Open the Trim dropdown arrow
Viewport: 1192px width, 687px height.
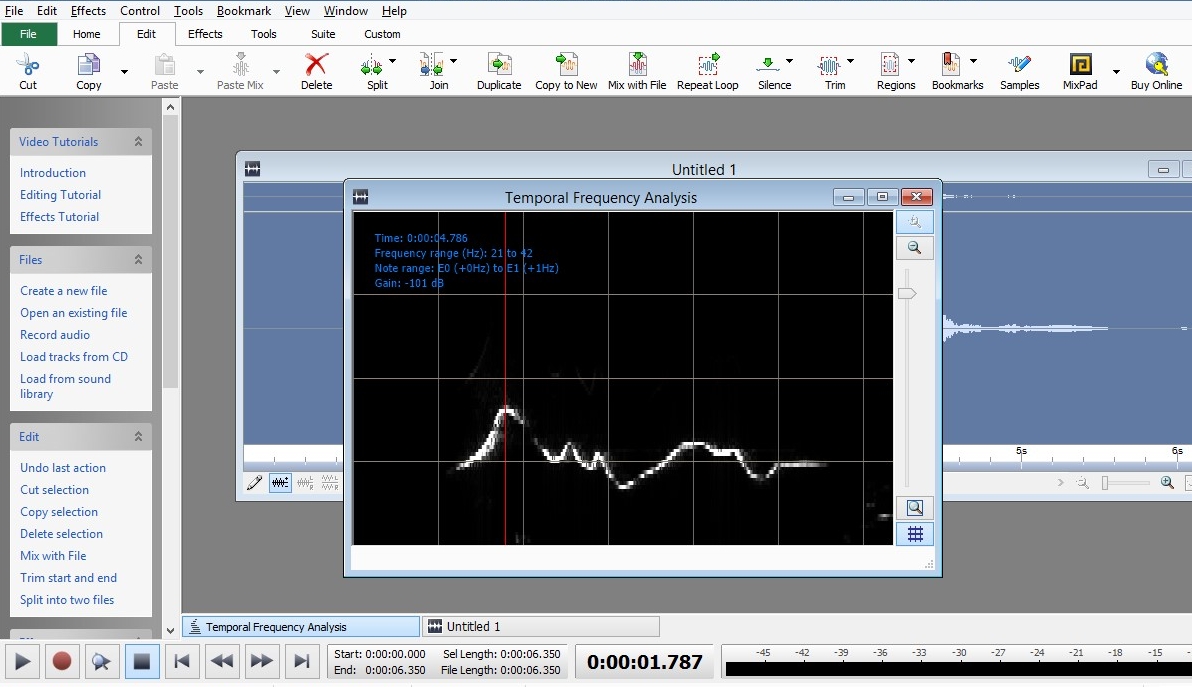tap(850, 61)
